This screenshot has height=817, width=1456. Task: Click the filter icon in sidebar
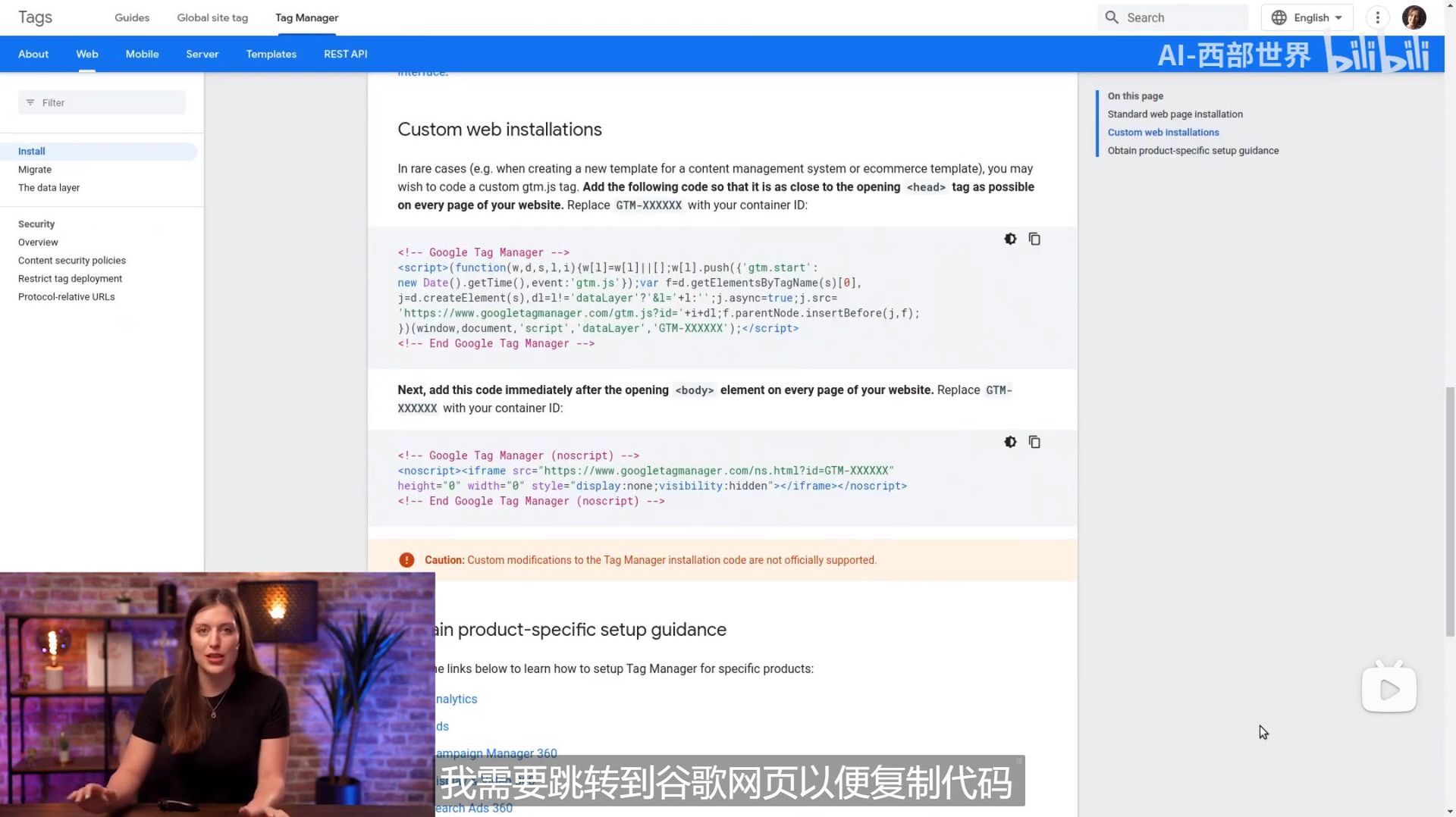coord(30,102)
